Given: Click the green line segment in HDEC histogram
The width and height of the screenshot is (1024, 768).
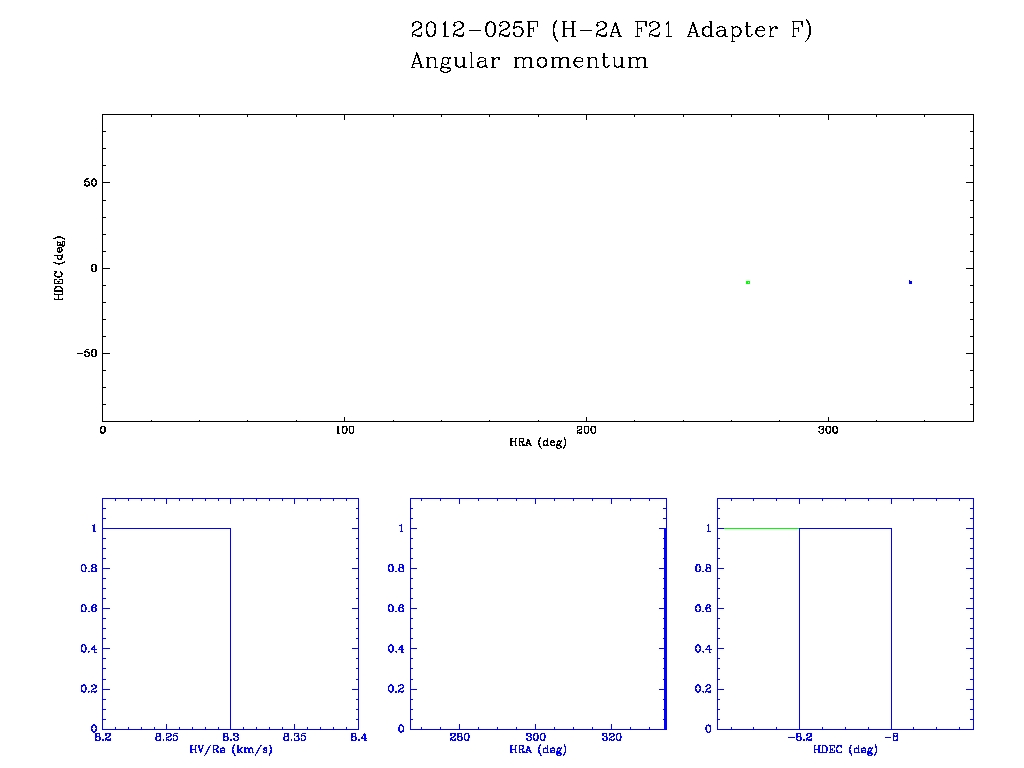Looking at the screenshot, I should click(759, 528).
